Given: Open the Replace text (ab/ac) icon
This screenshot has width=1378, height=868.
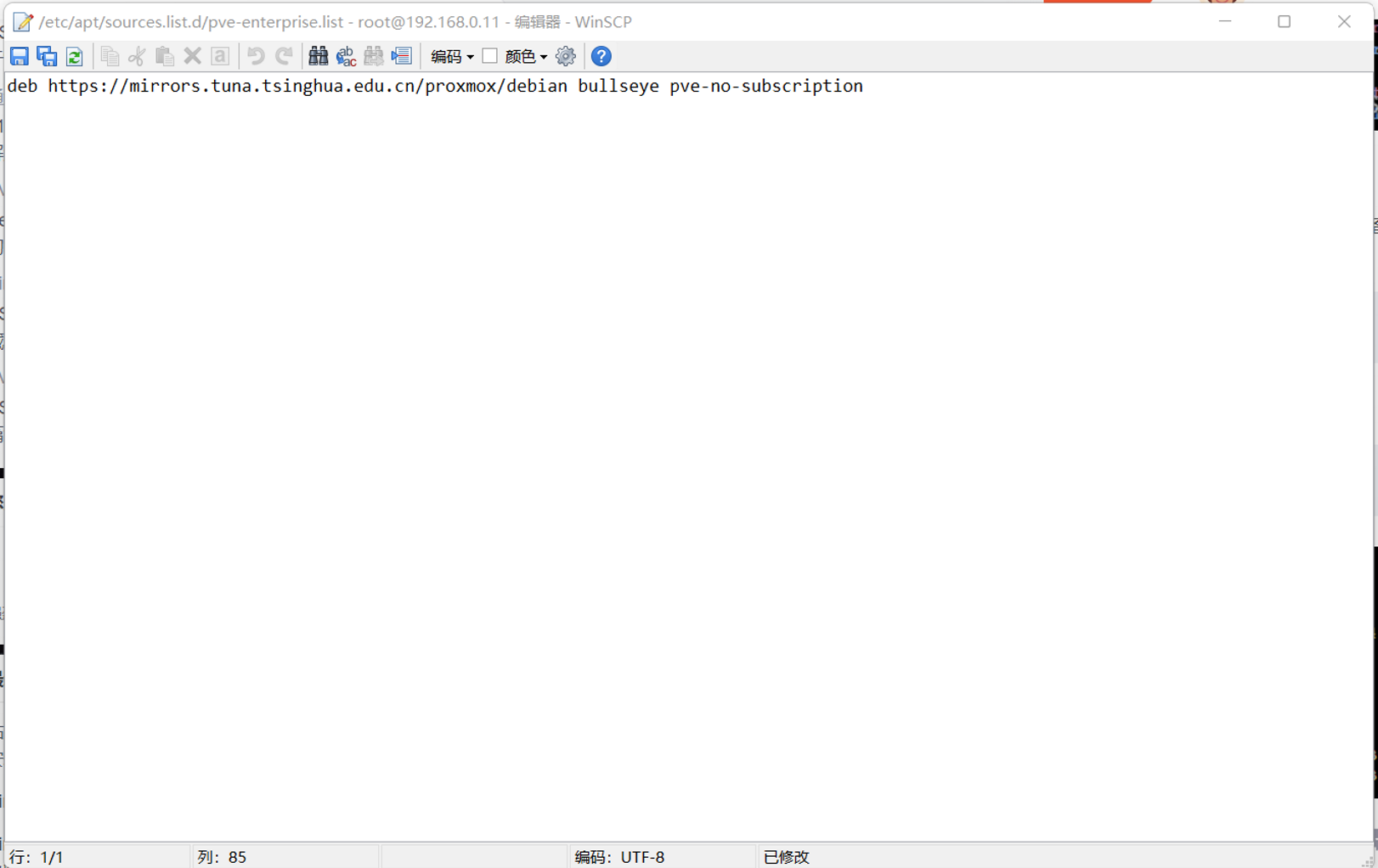Looking at the screenshot, I should (x=346, y=56).
